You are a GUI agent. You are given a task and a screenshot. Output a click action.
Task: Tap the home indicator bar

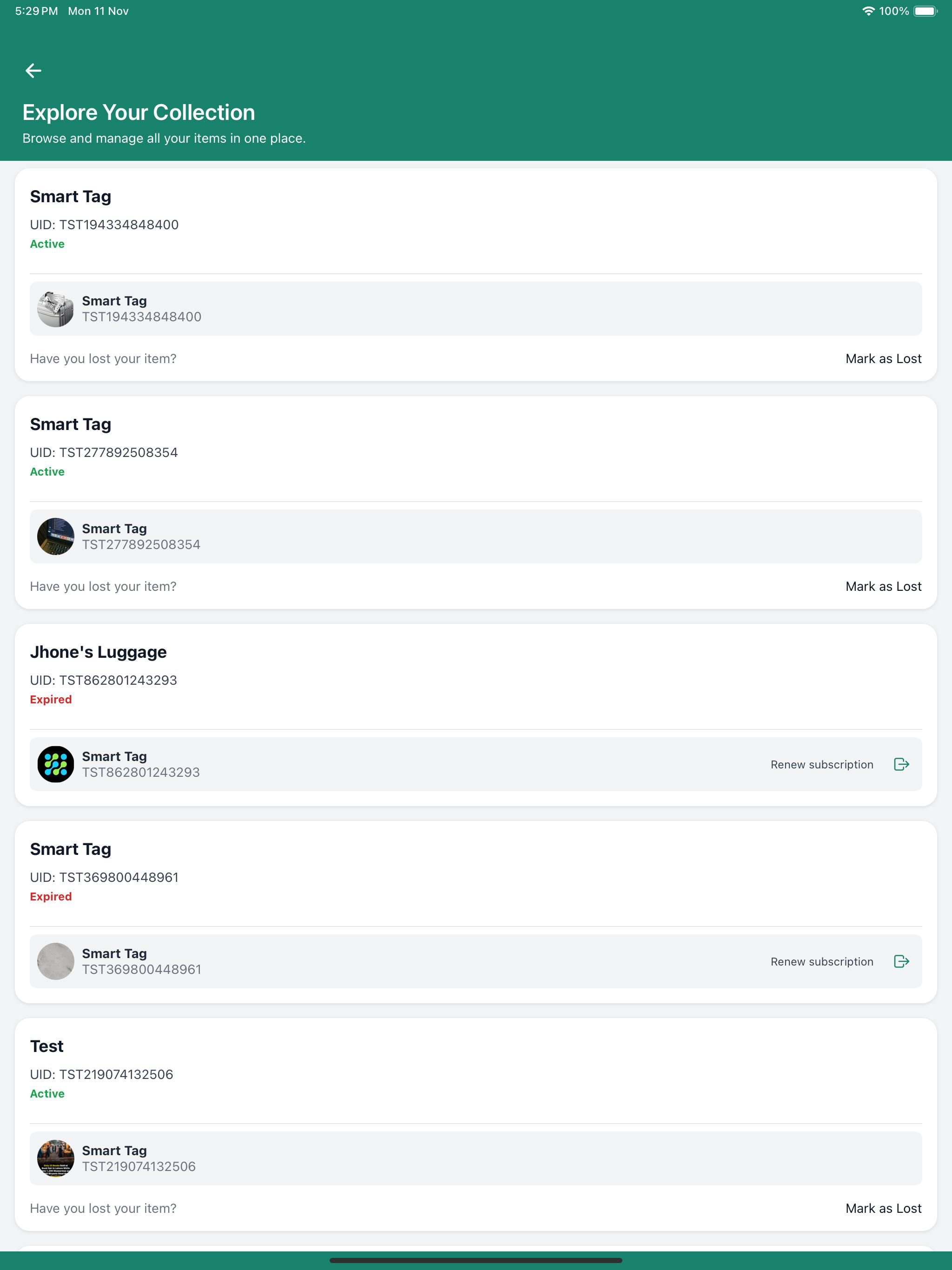click(x=476, y=1261)
